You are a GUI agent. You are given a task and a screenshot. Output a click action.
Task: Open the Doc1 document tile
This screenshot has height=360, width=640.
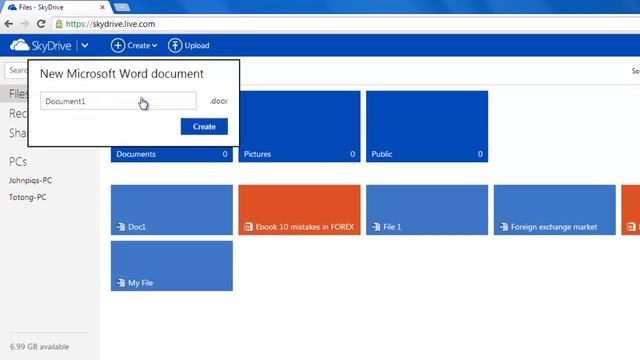click(x=172, y=210)
